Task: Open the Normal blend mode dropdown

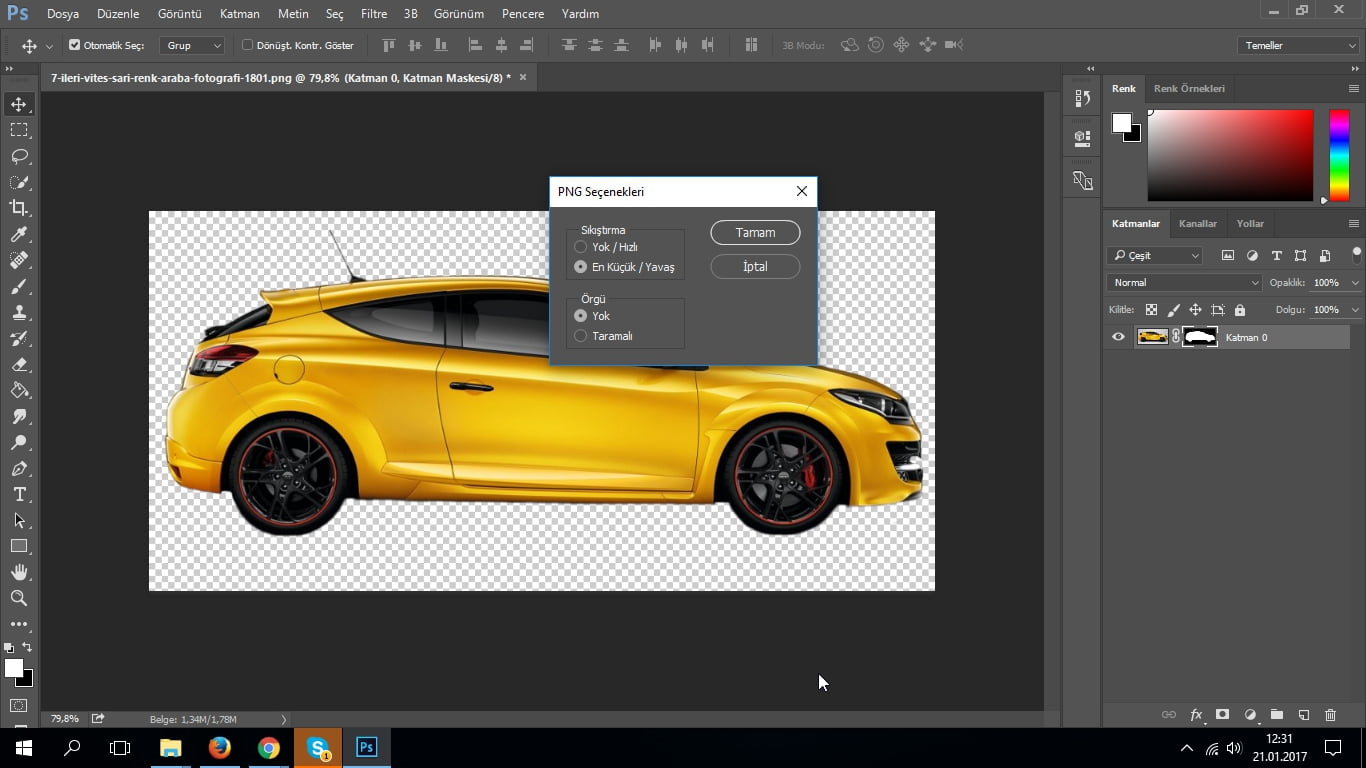Action: (x=1183, y=282)
